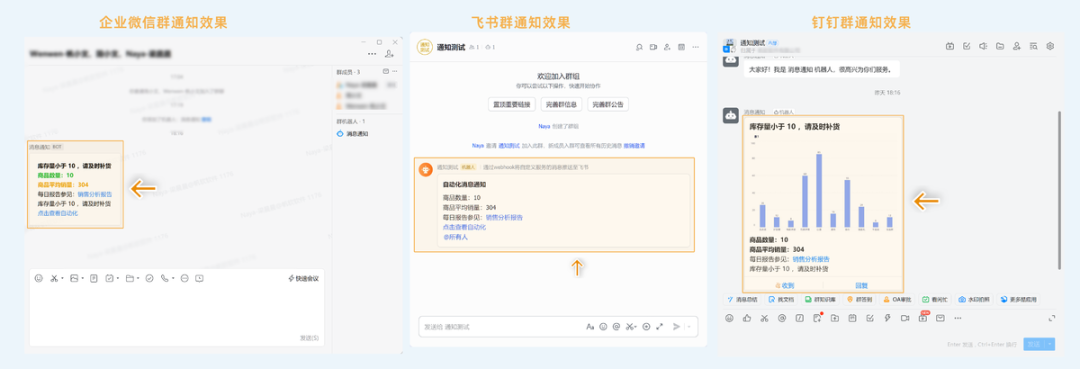This screenshot has height=369, width=1080.
Task: Click the Feishu send arrow icon
Action: point(676,326)
